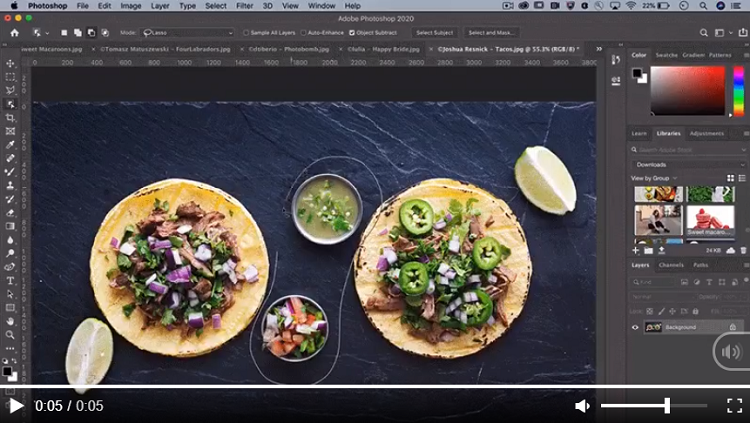Select the Crop tool
This screenshot has width=750, height=423.
(10, 117)
